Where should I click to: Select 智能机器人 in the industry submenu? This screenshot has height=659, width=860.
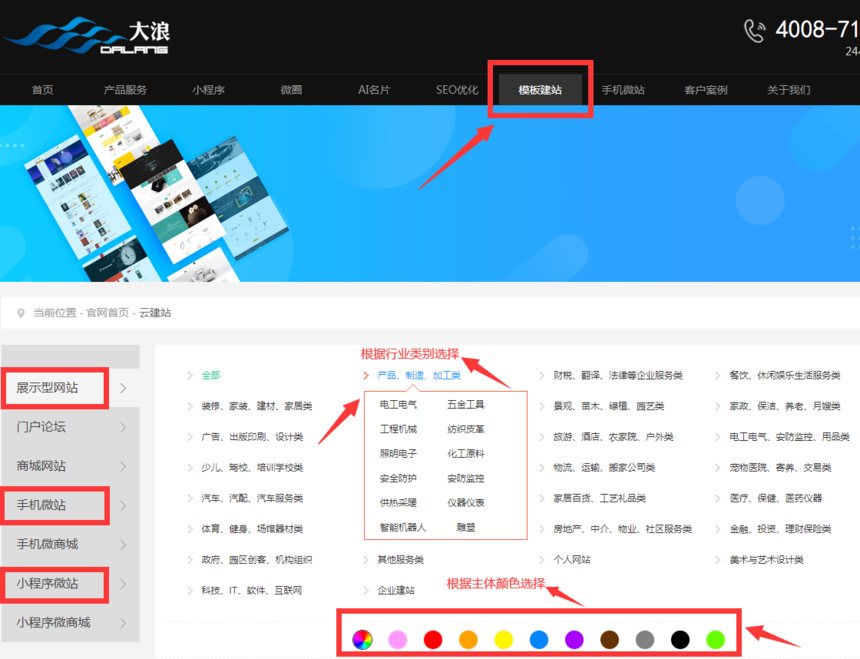(402, 527)
